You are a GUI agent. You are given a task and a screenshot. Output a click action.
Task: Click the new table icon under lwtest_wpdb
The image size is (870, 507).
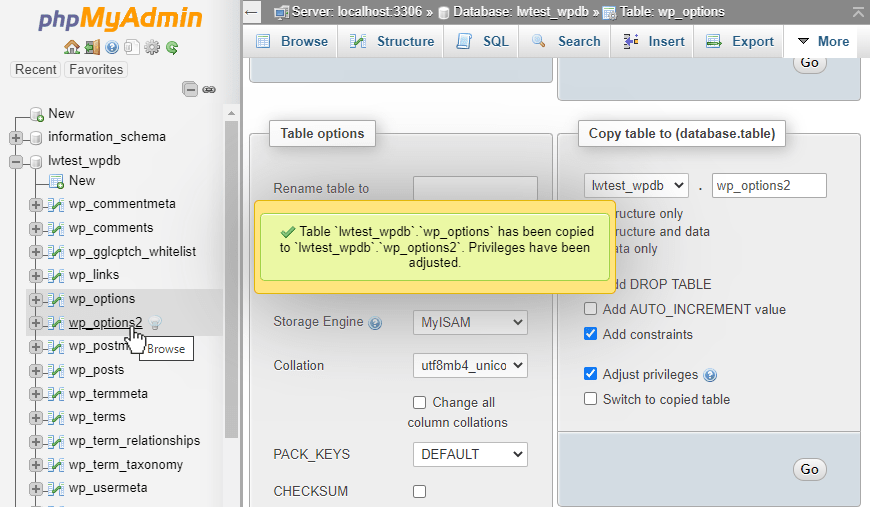[x=56, y=181]
